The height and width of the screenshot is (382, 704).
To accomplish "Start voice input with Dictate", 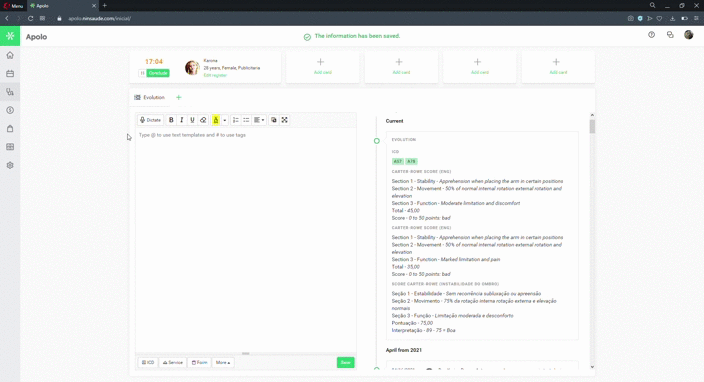I will (x=150, y=120).
